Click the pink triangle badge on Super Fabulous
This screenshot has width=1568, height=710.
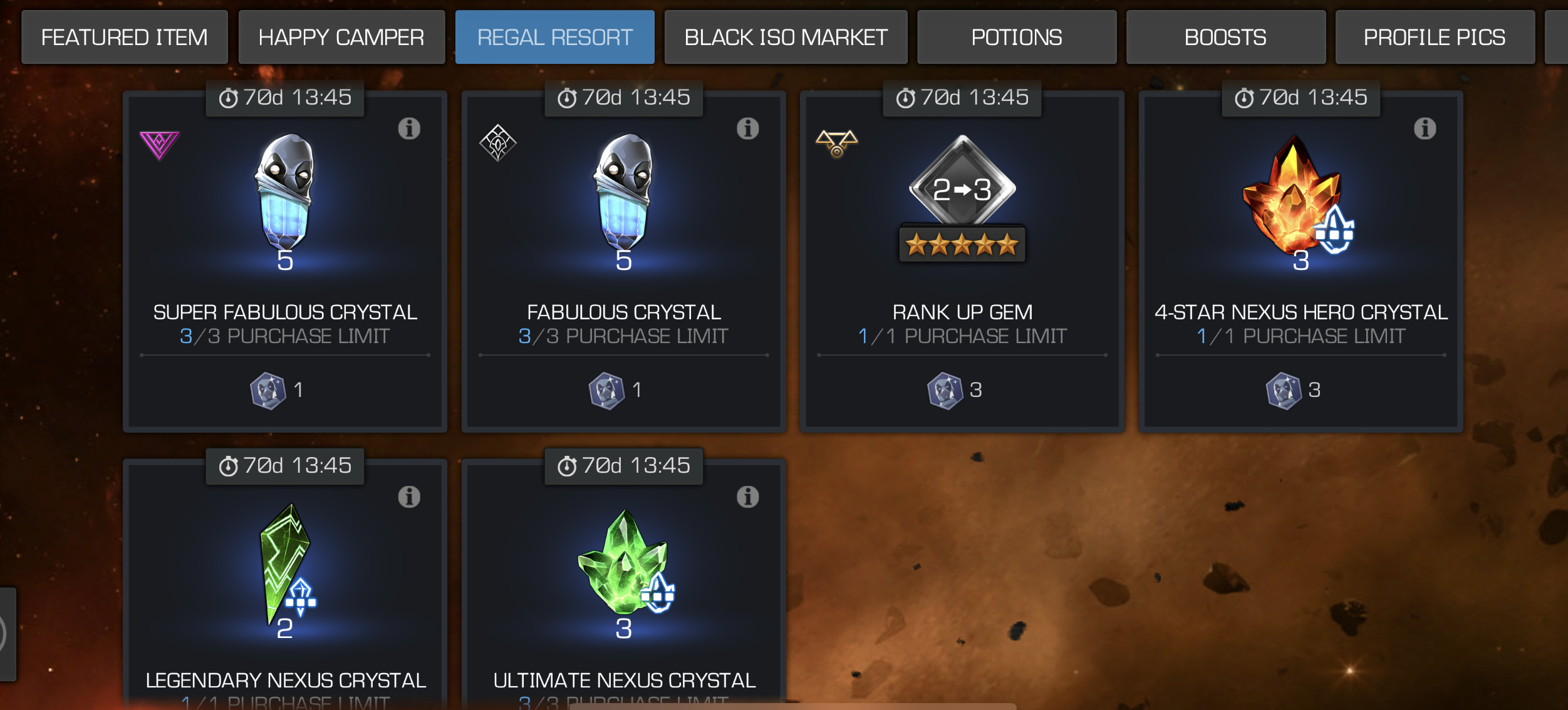pos(159,145)
